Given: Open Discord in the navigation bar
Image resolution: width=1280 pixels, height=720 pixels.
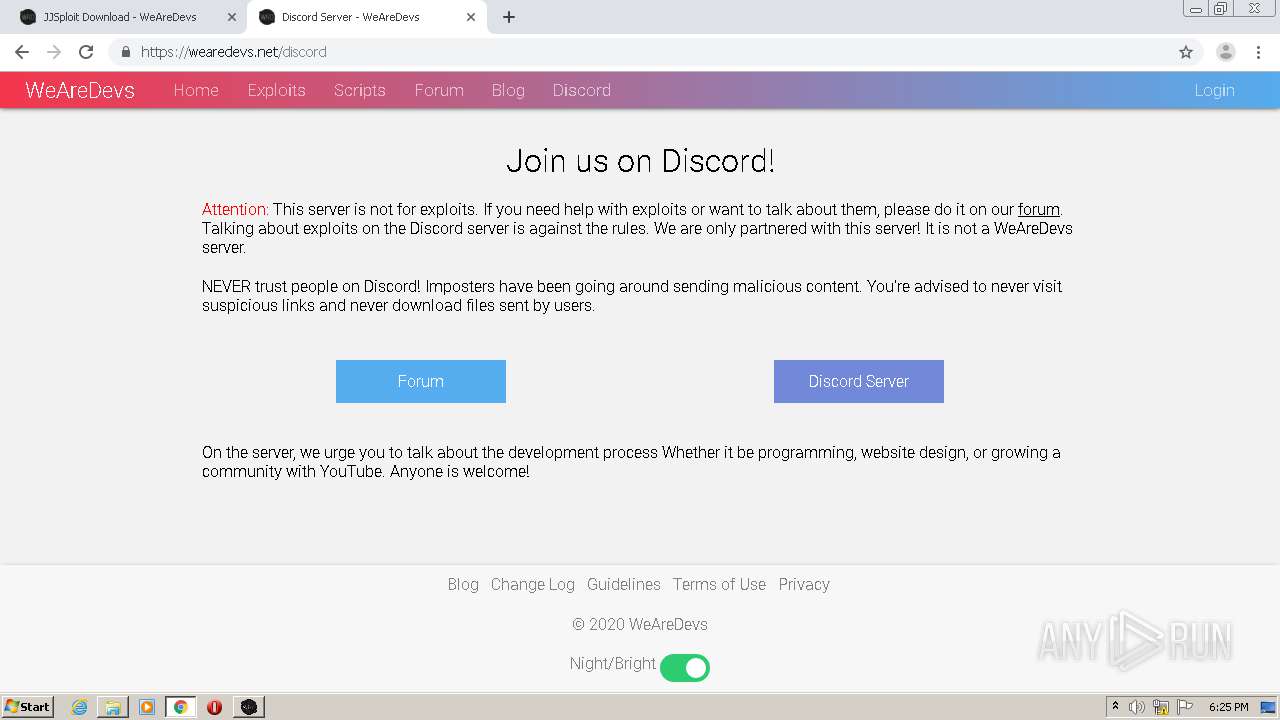Looking at the screenshot, I should [x=581, y=90].
